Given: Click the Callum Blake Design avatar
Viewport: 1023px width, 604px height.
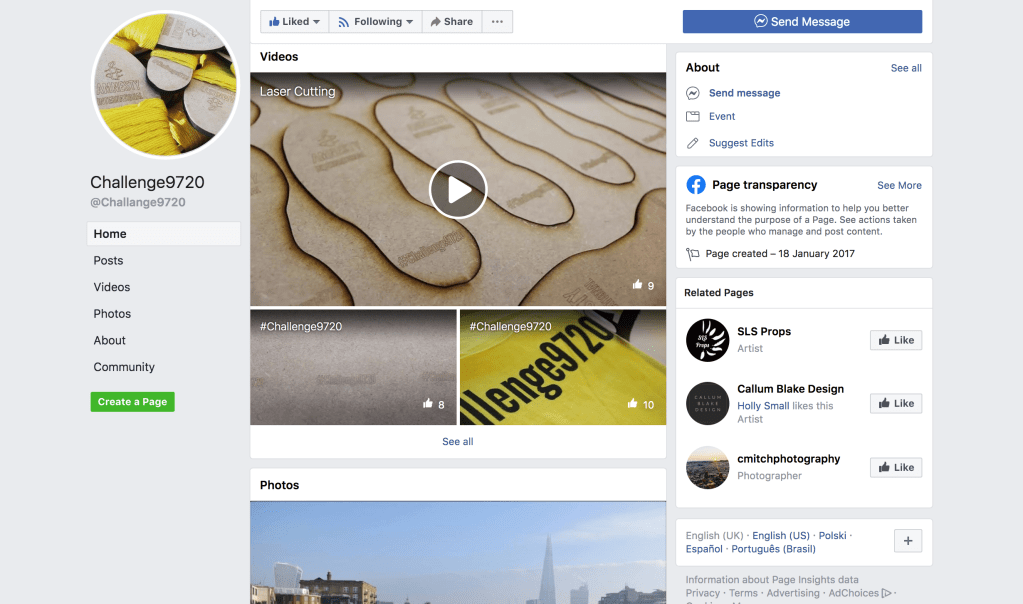Looking at the screenshot, I should [x=707, y=403].
